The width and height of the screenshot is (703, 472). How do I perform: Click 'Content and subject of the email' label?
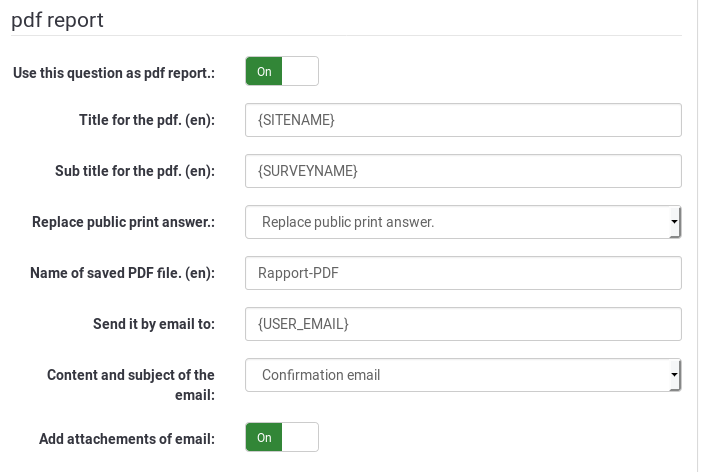[130, 384]
